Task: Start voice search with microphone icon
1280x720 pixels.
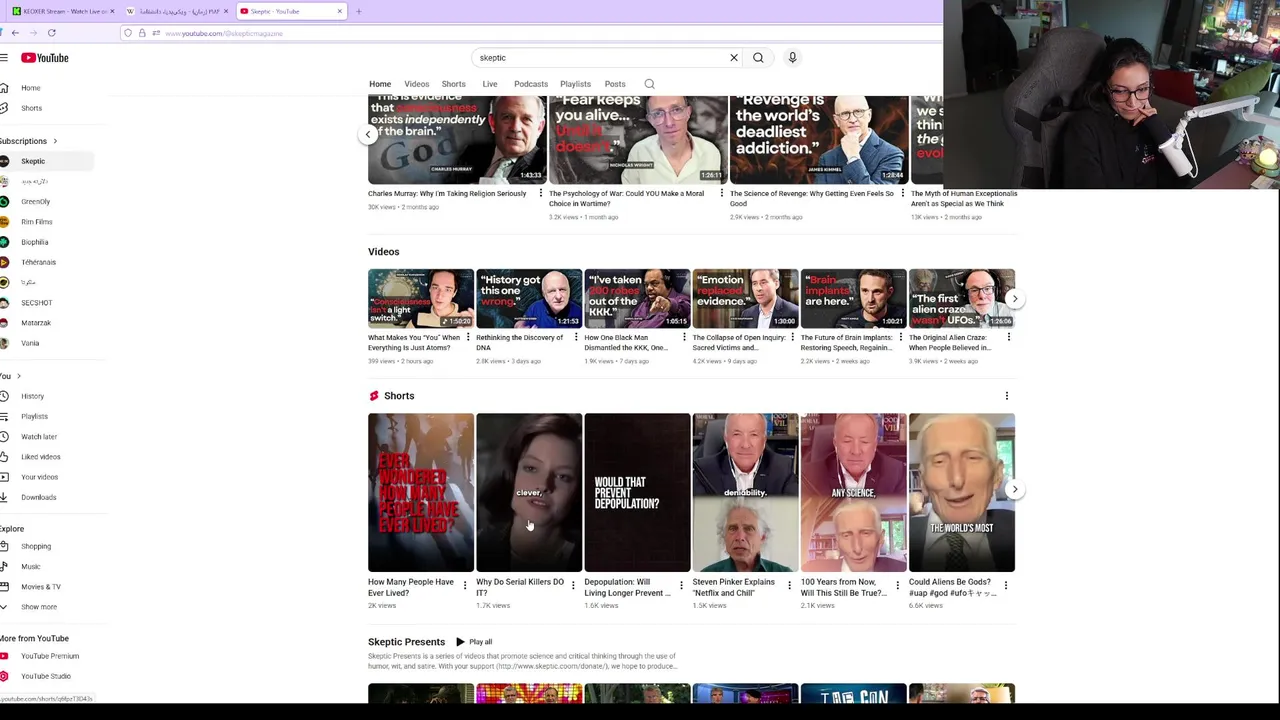Action: pos(792,58)
